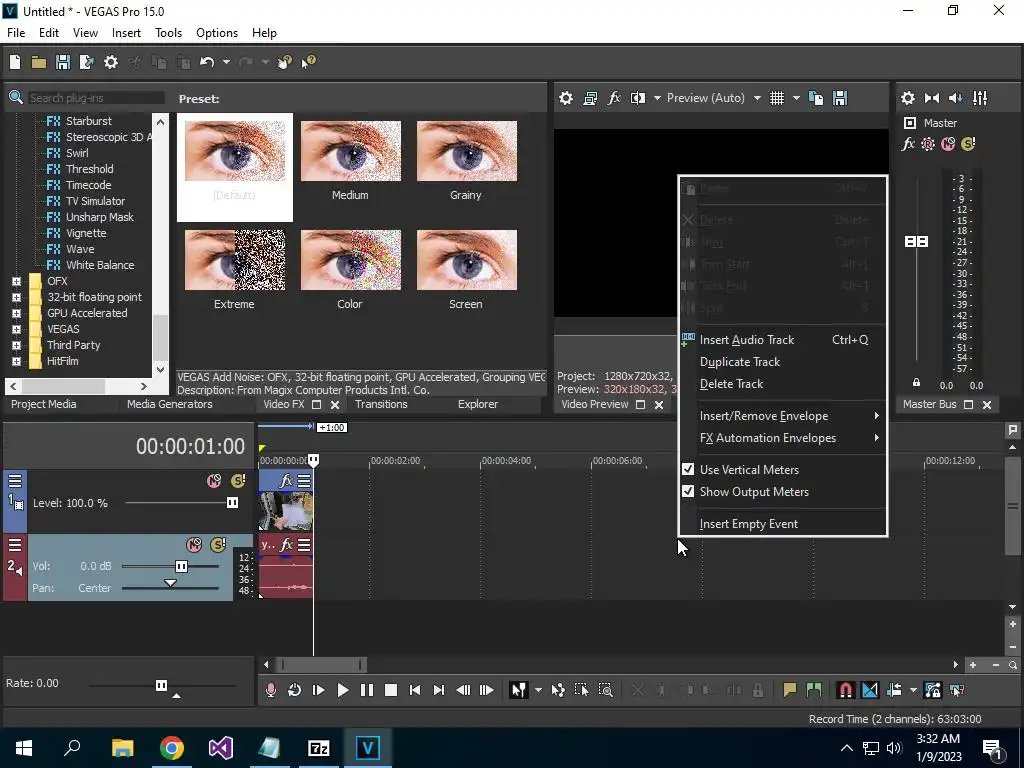The height and width of the screenshot is (768, 1024).
Task: Toggle Mute on video track 1
Action: pos(214,481)
